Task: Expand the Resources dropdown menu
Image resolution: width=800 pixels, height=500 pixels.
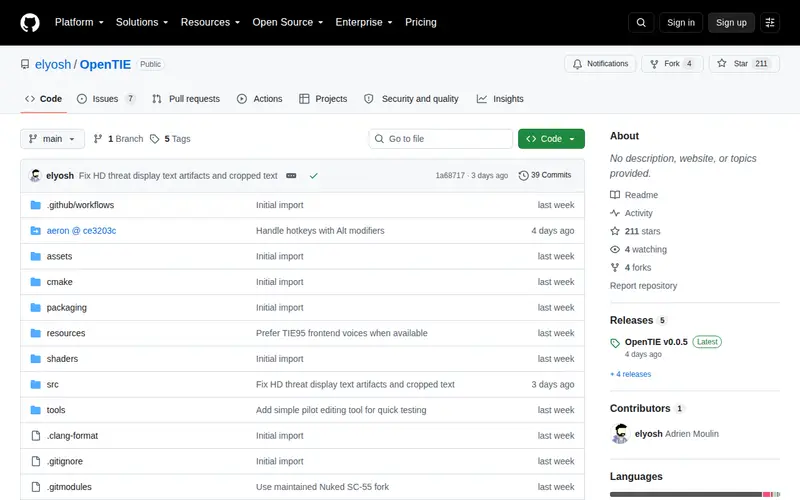Action: tap(210, 22)
